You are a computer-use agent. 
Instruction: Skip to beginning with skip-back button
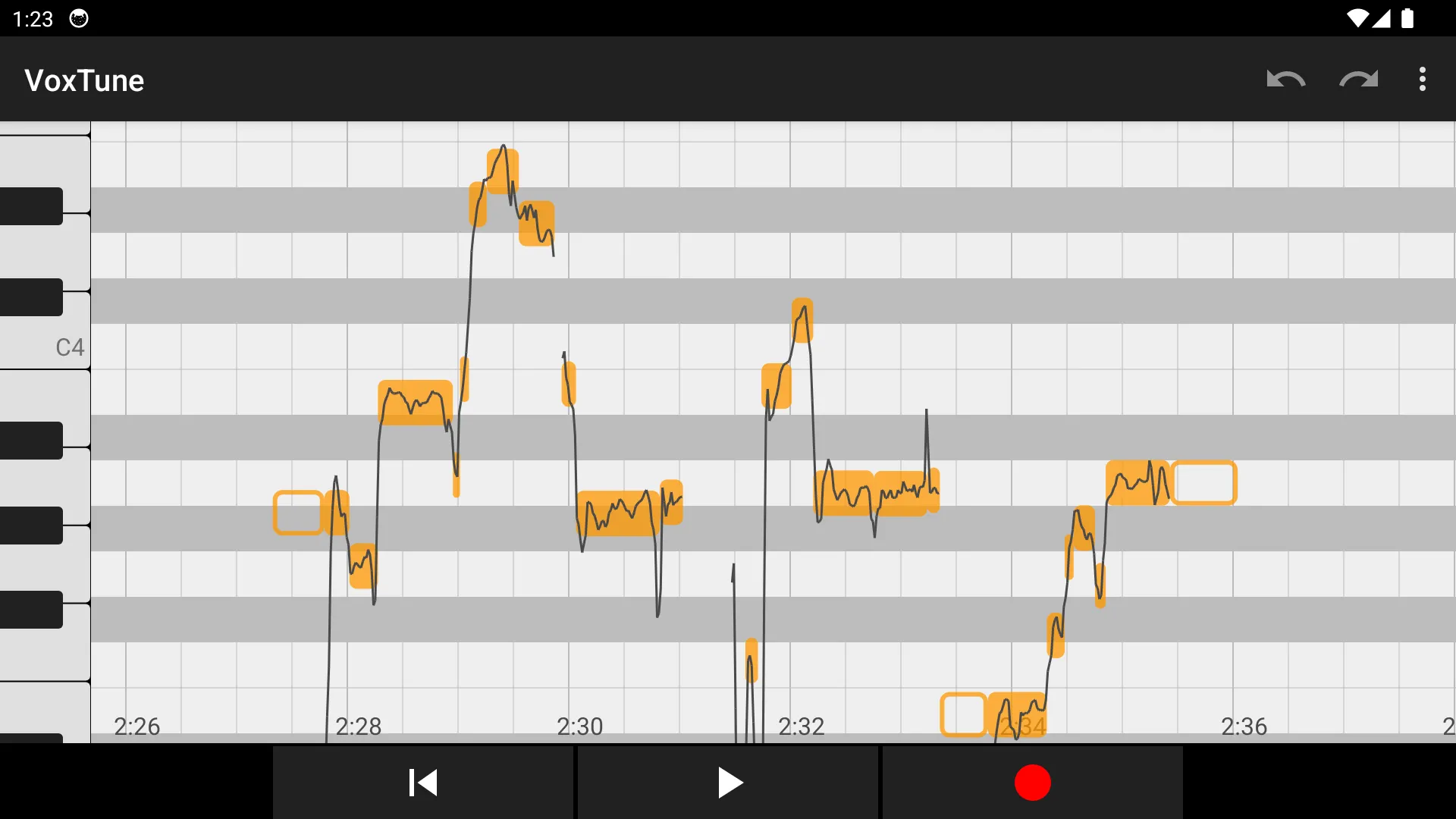424,782
